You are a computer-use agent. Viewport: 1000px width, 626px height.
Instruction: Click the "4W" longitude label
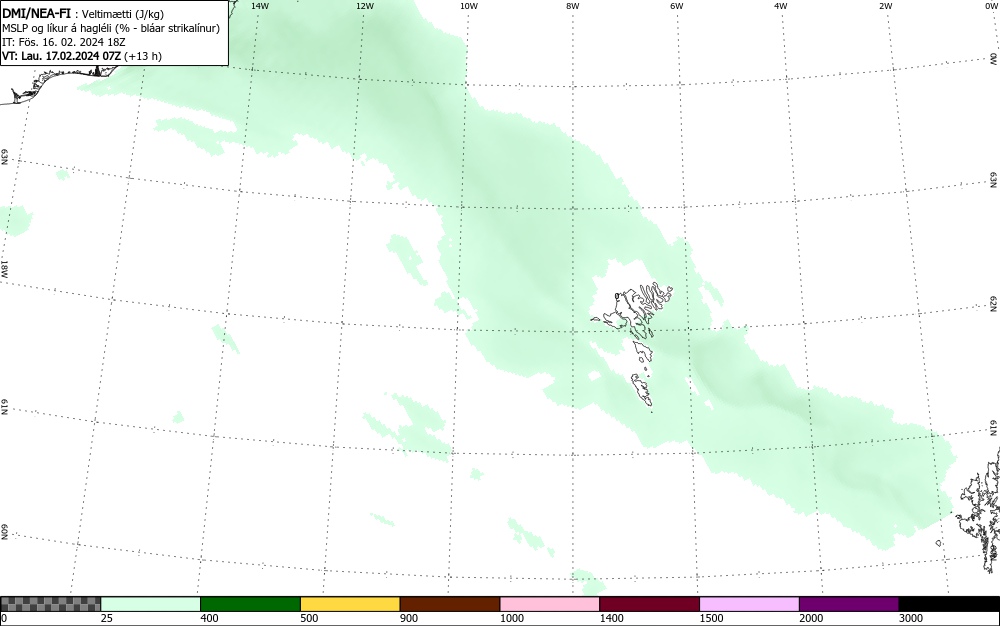pos(781,6)
